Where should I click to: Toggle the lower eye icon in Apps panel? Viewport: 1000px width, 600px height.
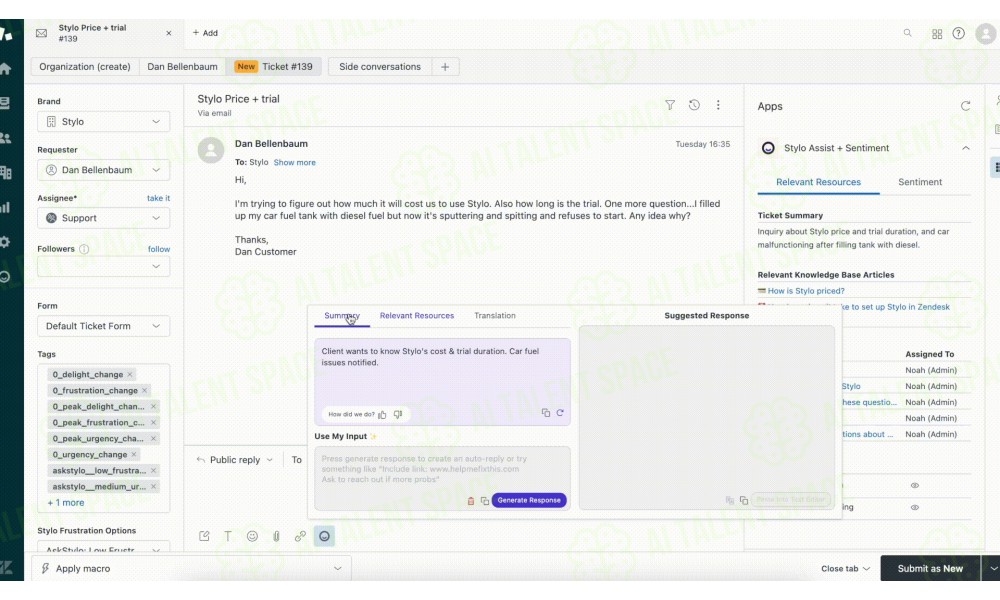(915, 508)
